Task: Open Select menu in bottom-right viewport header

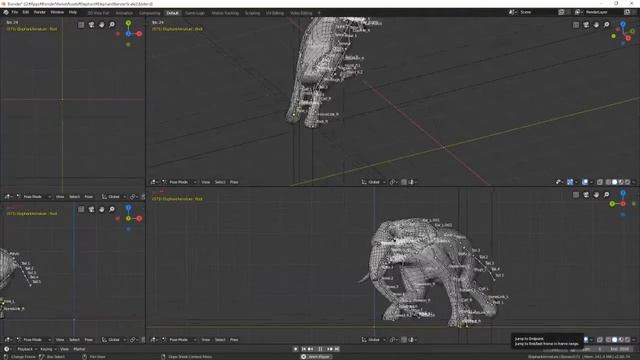Action: pos(220,340)
